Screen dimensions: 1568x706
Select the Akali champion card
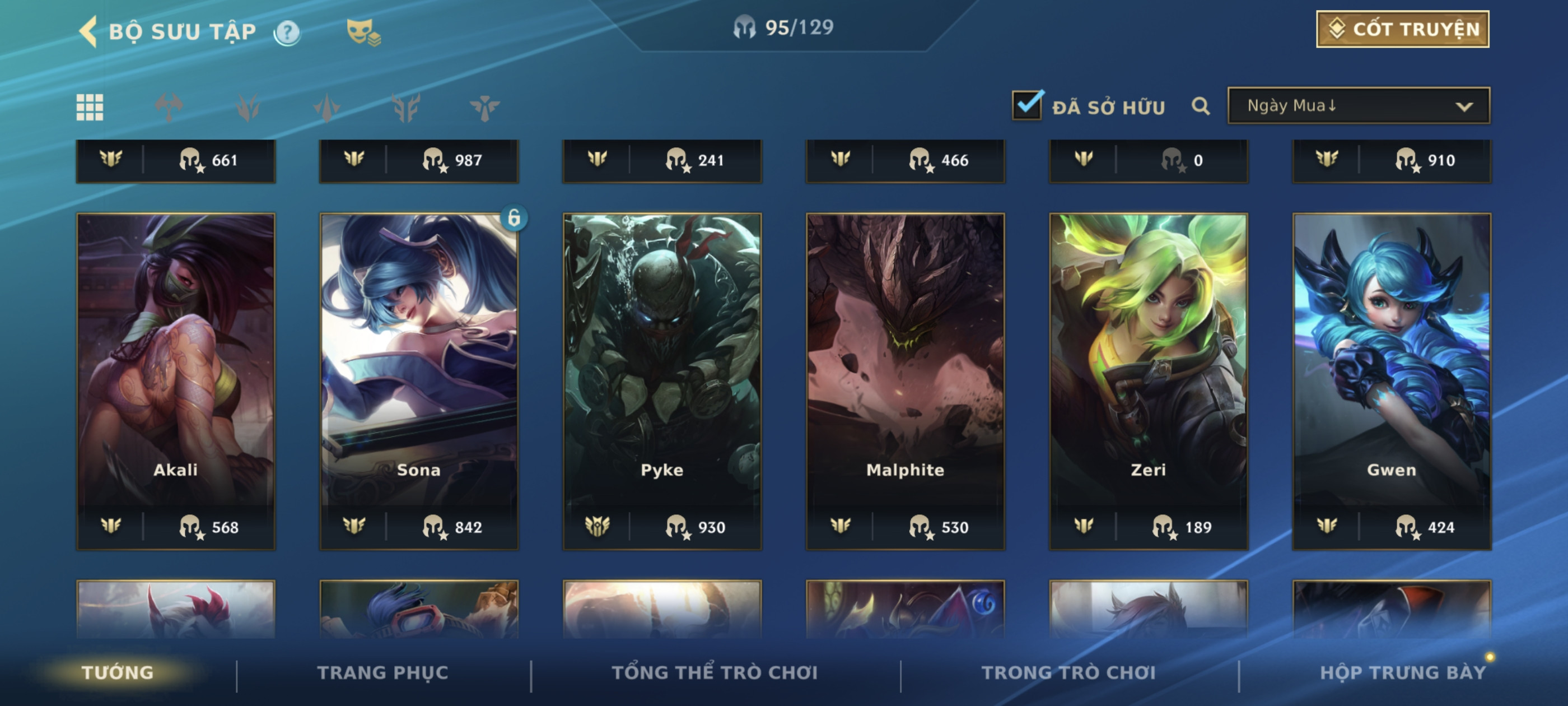(176, 380)
